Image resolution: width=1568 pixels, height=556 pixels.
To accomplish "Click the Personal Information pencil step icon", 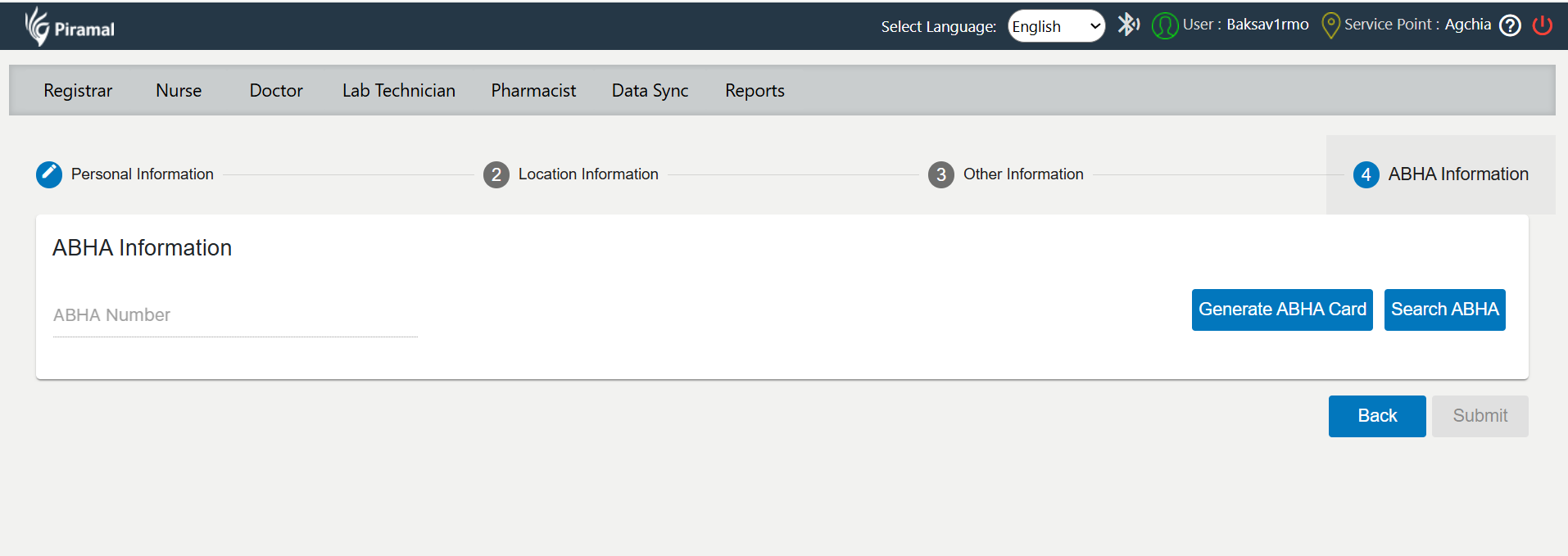I will click(x=49, y=174).
